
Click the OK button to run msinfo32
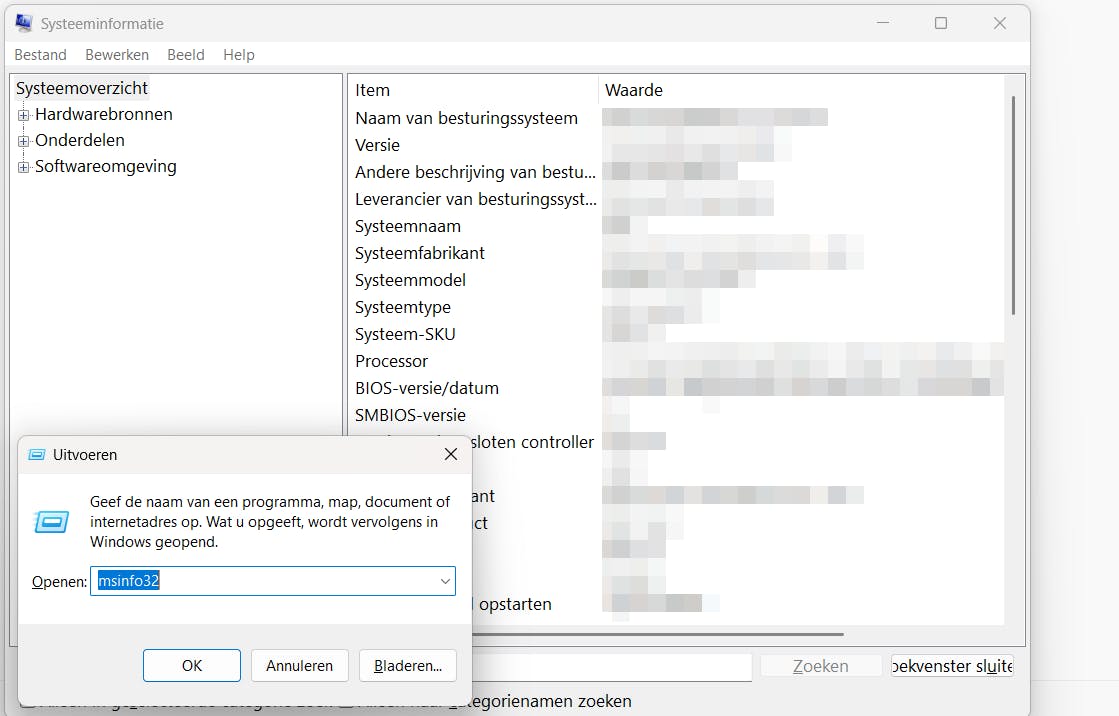coord(191,665)
